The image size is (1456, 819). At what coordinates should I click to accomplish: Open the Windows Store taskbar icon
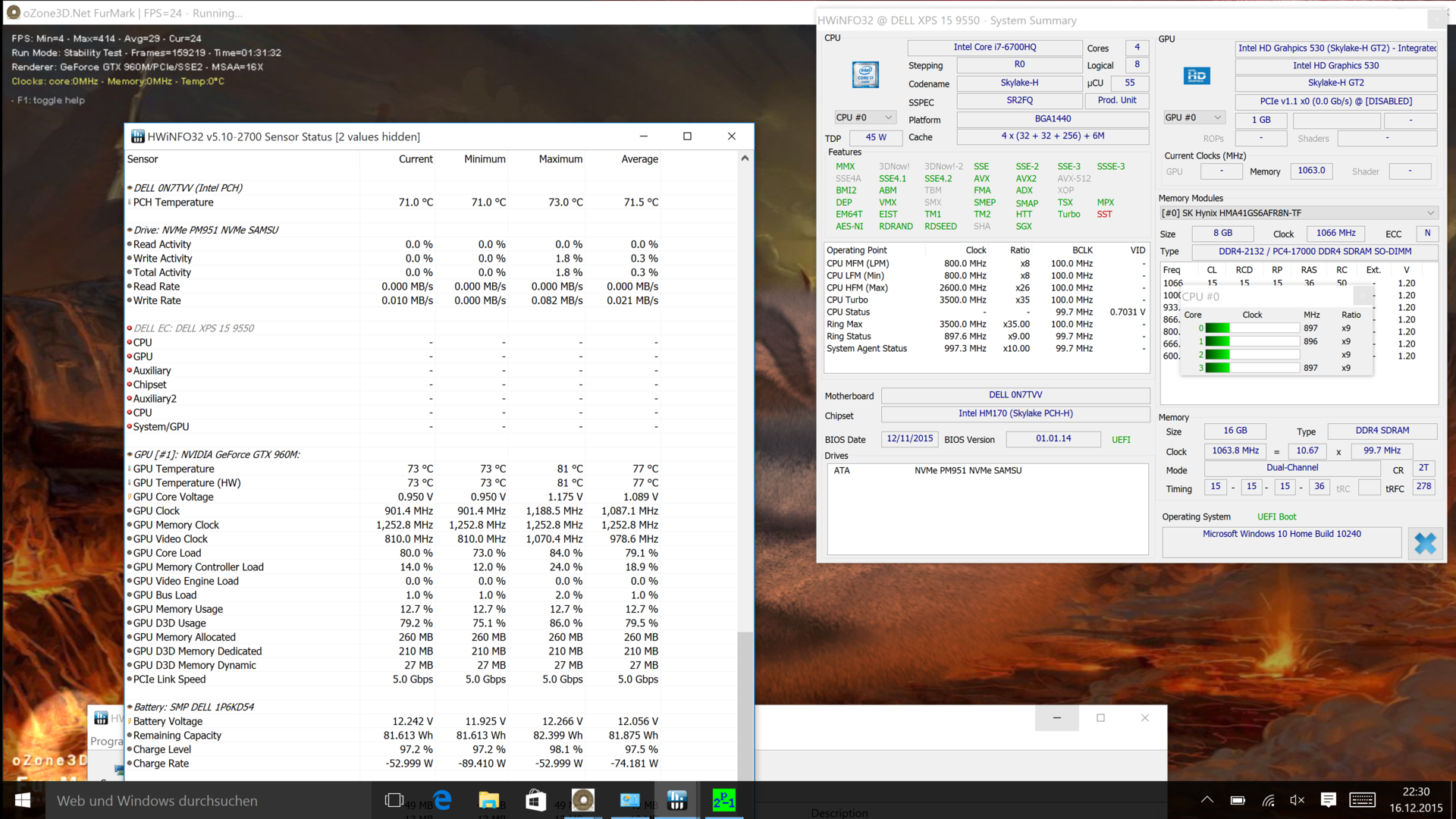tap(536, 800)
